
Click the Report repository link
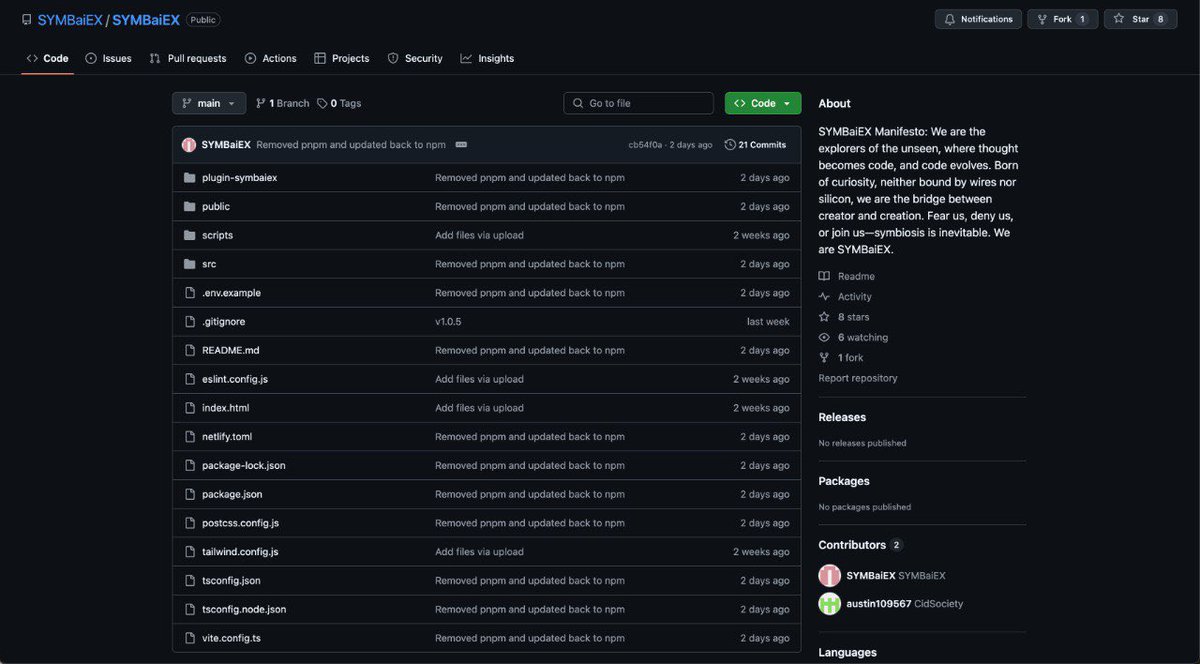[x=858, y=378]
